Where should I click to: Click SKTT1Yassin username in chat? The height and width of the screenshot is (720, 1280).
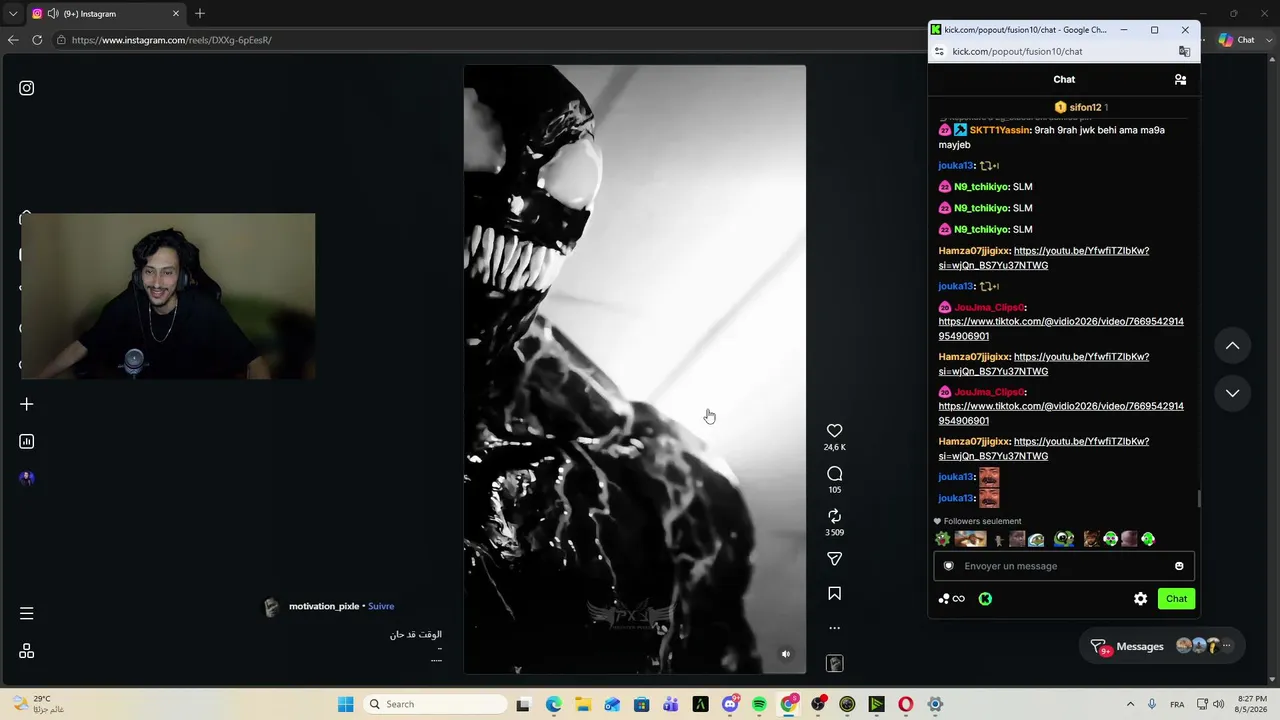click(999, 130)
